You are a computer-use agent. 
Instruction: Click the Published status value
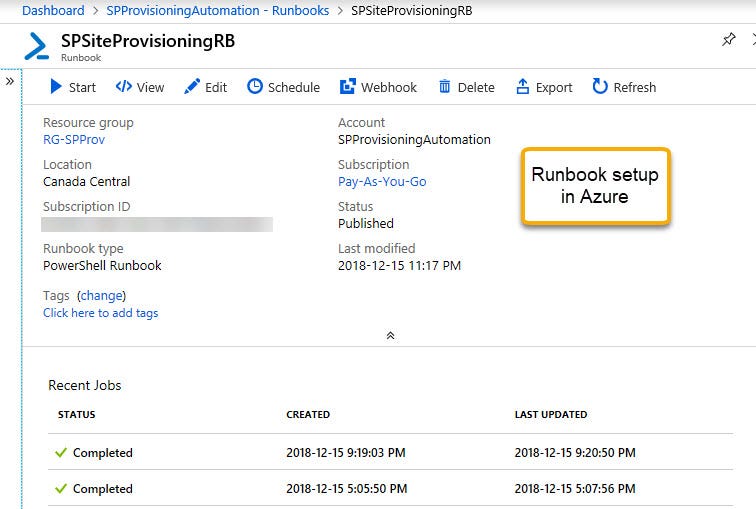365,224
